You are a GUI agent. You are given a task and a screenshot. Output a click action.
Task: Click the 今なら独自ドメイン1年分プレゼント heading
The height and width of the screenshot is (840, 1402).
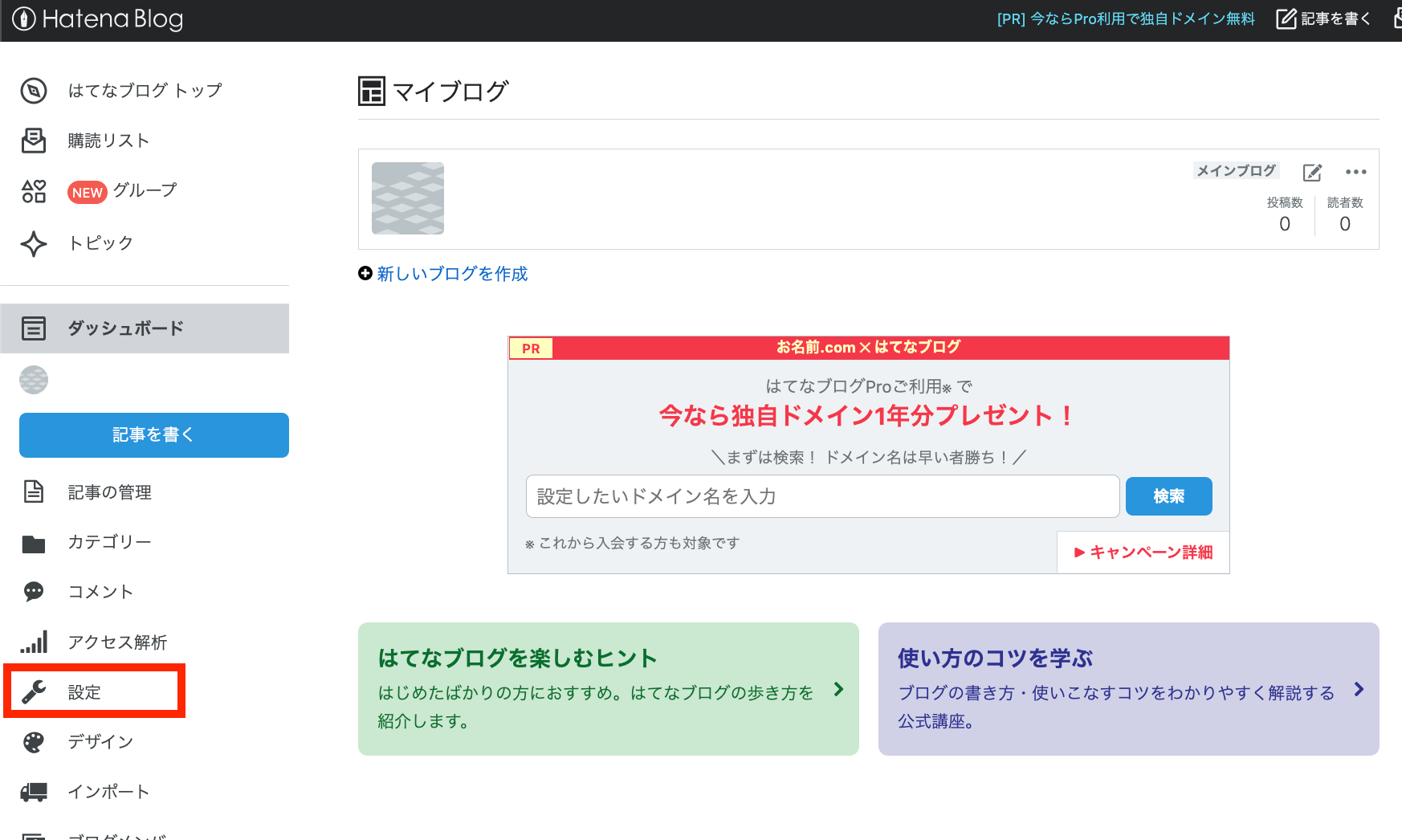(x=867, y=415)
